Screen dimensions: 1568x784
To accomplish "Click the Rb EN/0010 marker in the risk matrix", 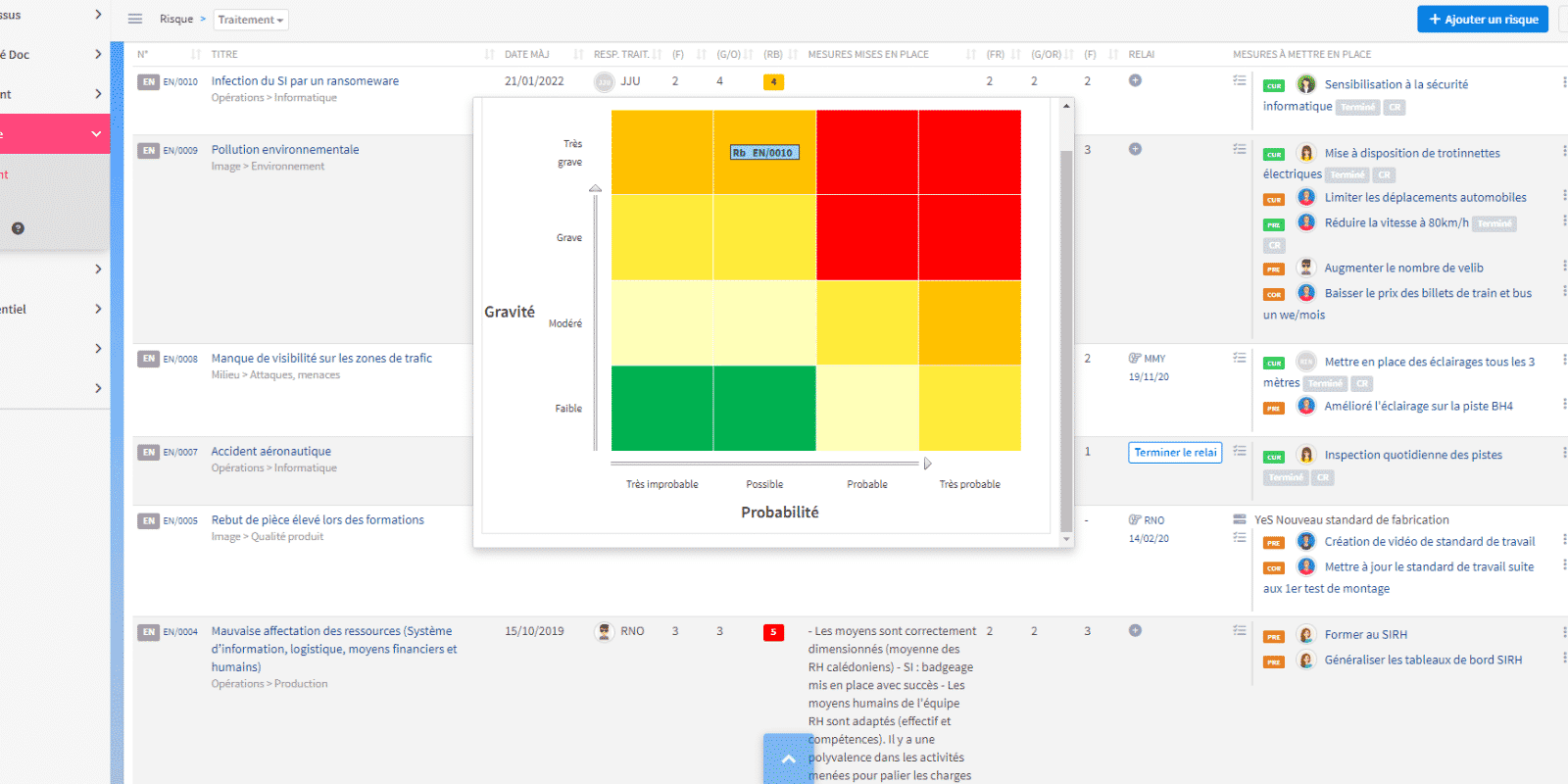I will tap(764, 153).
